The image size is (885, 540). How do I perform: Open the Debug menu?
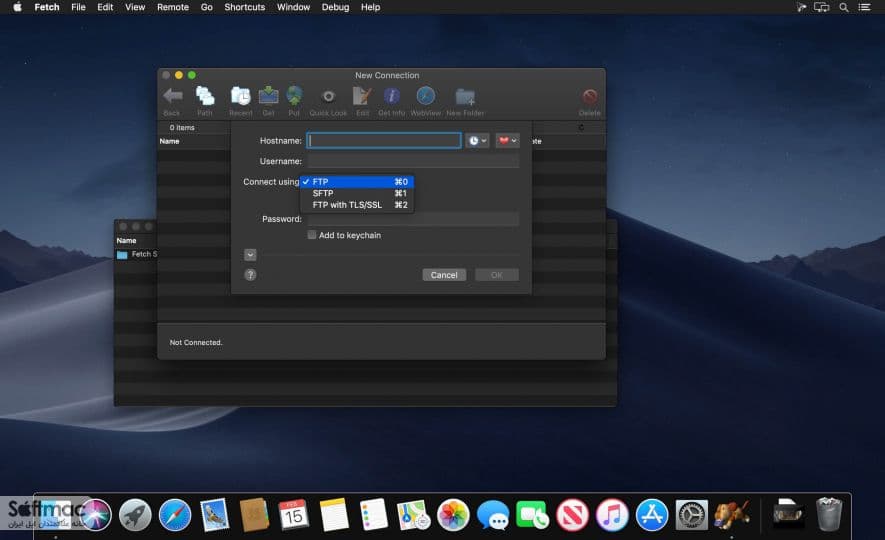335,7
